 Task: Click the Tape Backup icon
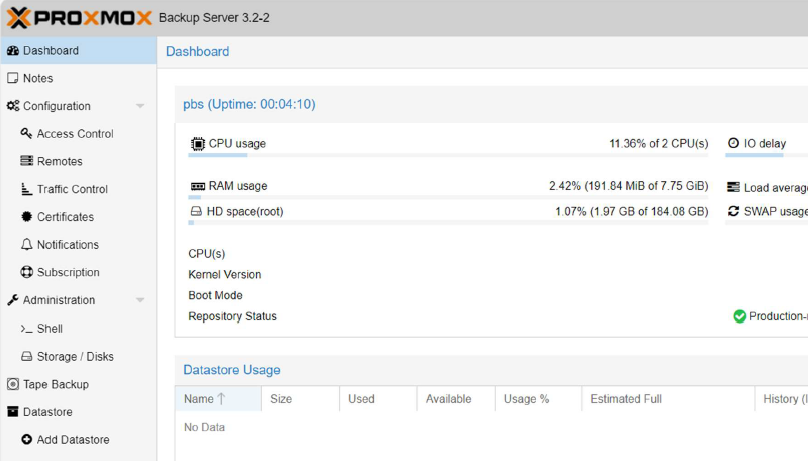[x=13, y=384]
